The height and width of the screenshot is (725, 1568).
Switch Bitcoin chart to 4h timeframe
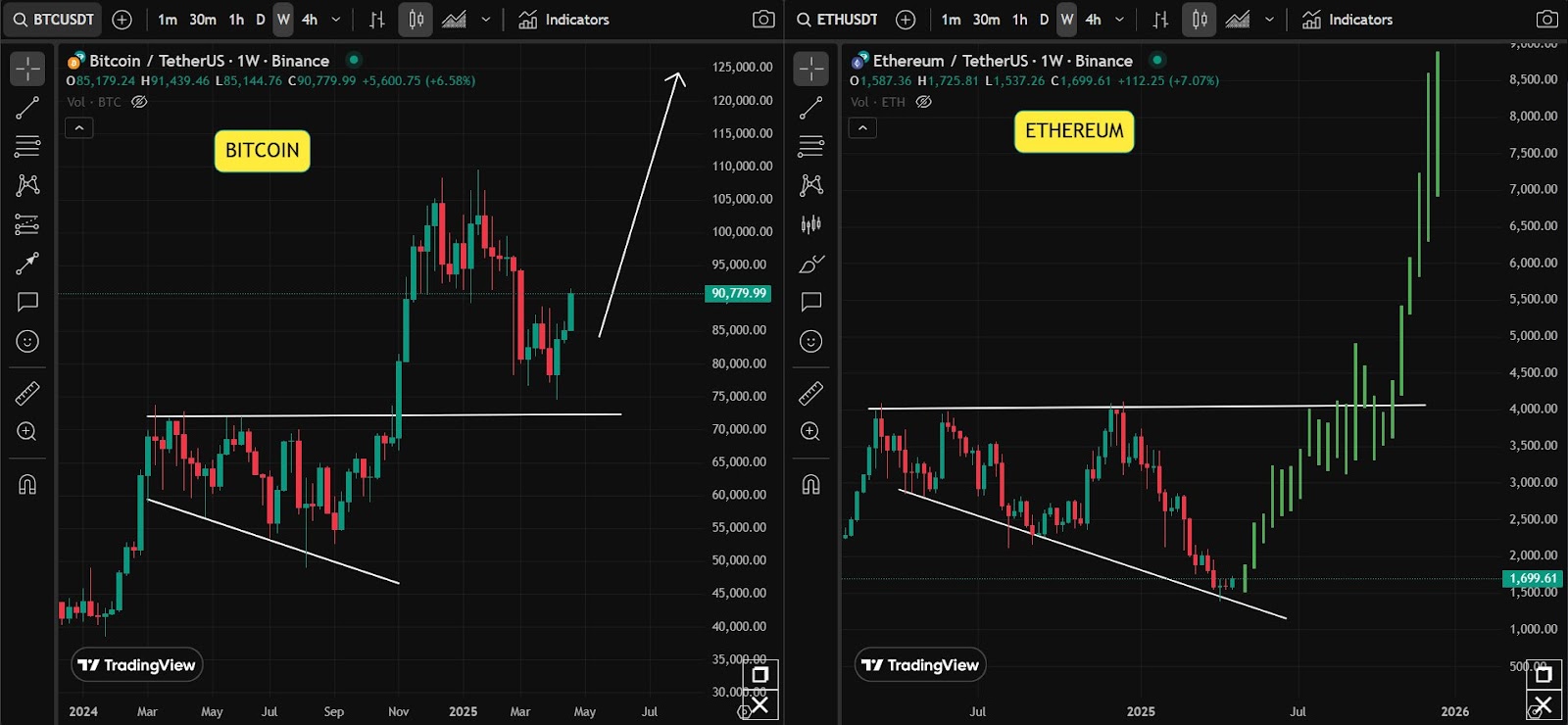click(x=310, y=20)
